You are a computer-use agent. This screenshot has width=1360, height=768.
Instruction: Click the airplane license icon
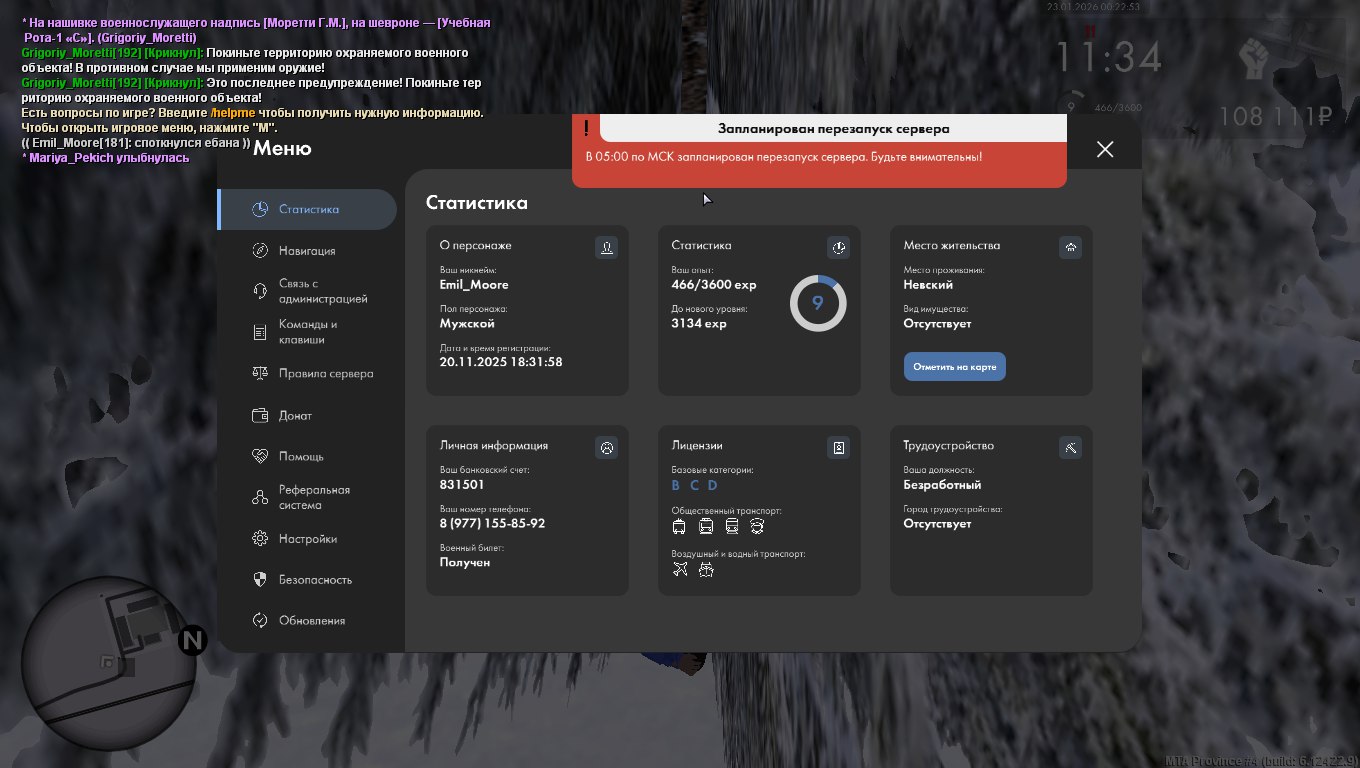[680, 569]
